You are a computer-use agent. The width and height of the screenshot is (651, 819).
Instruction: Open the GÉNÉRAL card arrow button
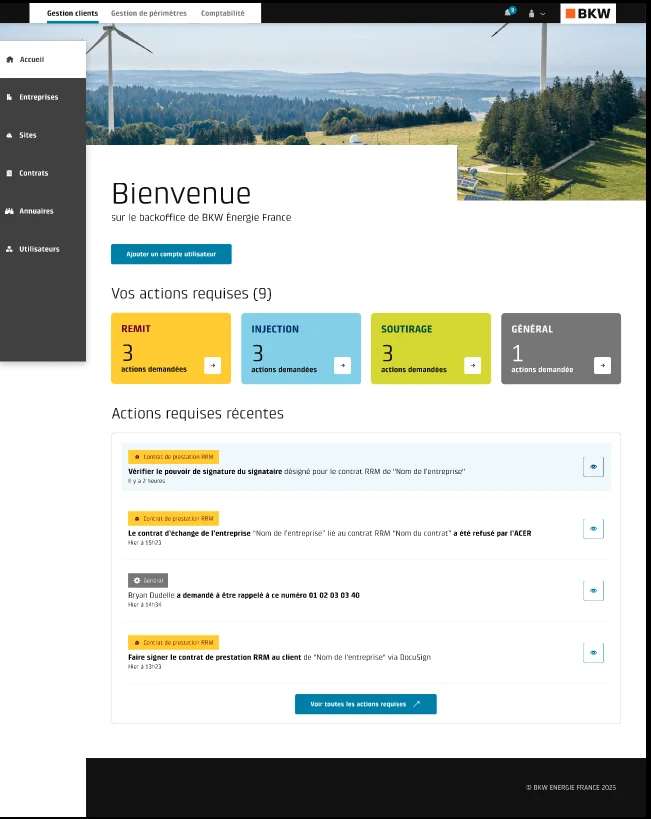602,365
